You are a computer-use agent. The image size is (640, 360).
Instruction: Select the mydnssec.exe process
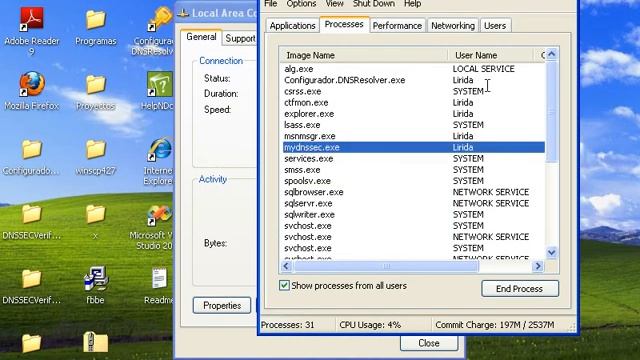(413, 147)
